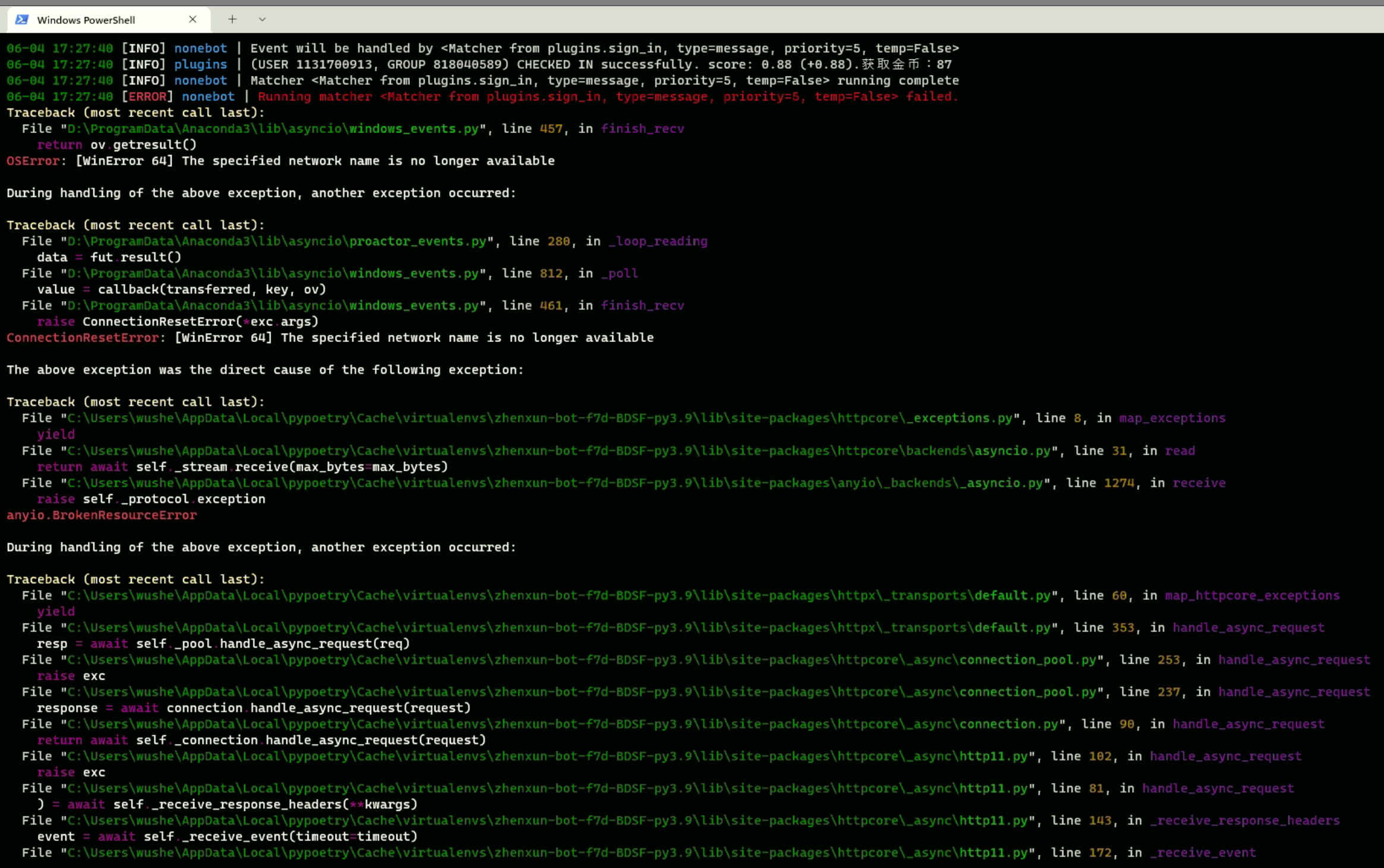Click 'event = await self._receive_event(timeout=timeout)' line
The image size is (1384, 868).
pos(227,837)
